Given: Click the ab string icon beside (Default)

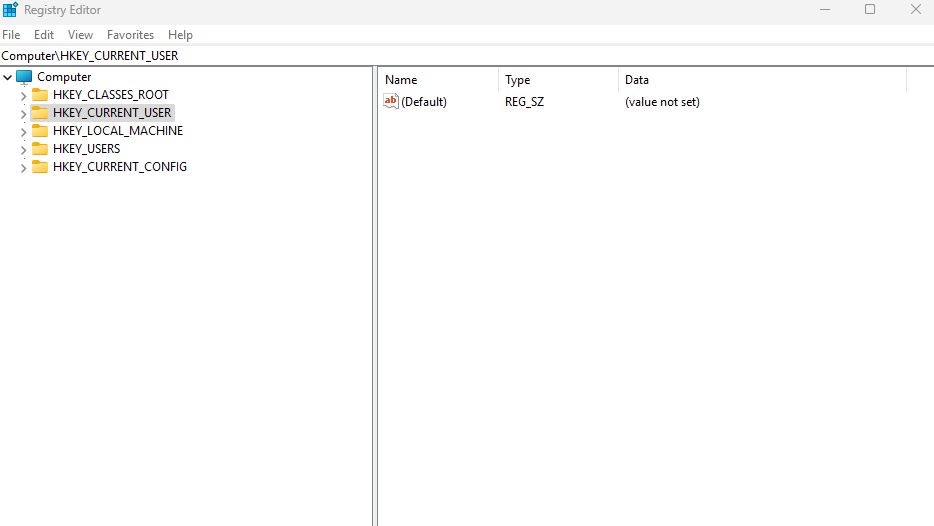Looking at the screenshot, I should coord(391,101).
